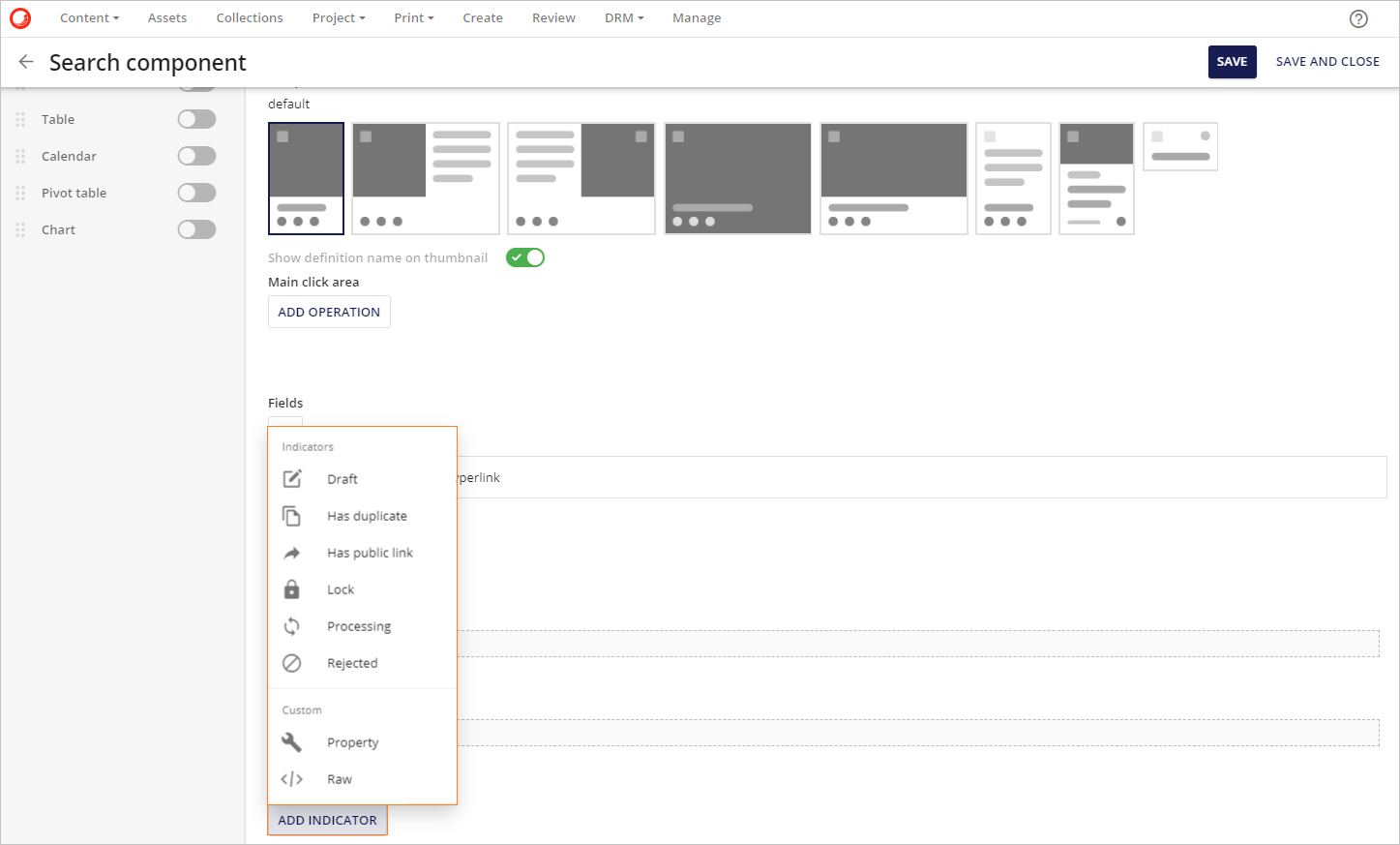Click the Draft indicator pencil icon
This screenshot has height=845, width=1400.
(x=292, y=479)
